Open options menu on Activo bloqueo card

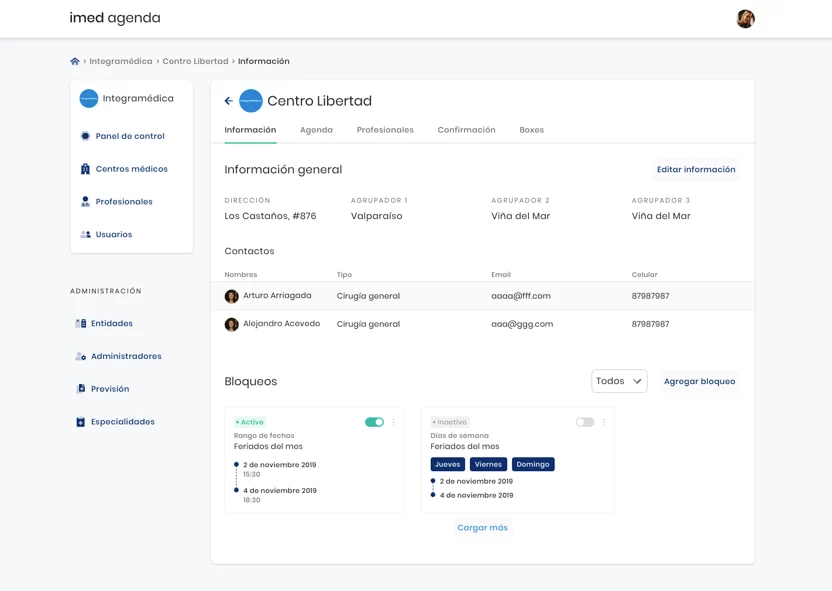pos(393,422)
